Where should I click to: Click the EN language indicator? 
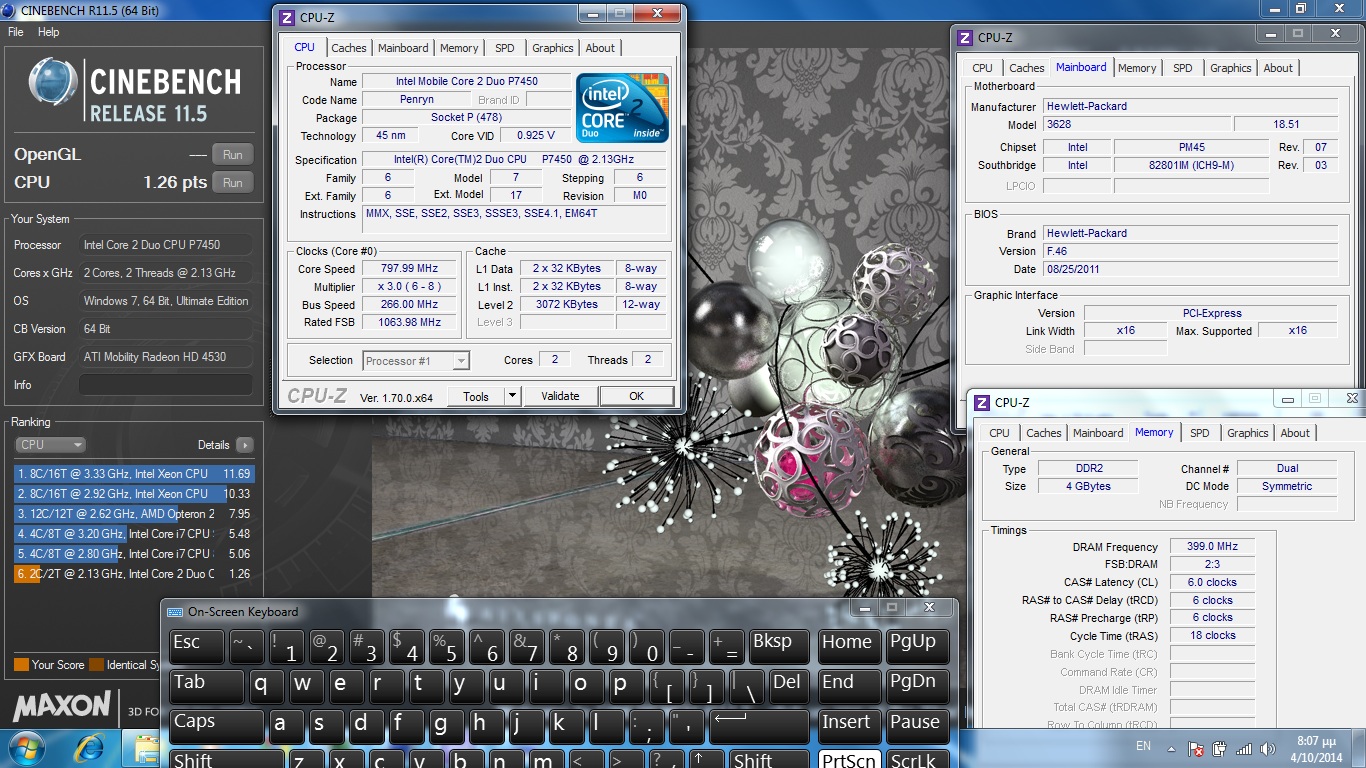1143,746
